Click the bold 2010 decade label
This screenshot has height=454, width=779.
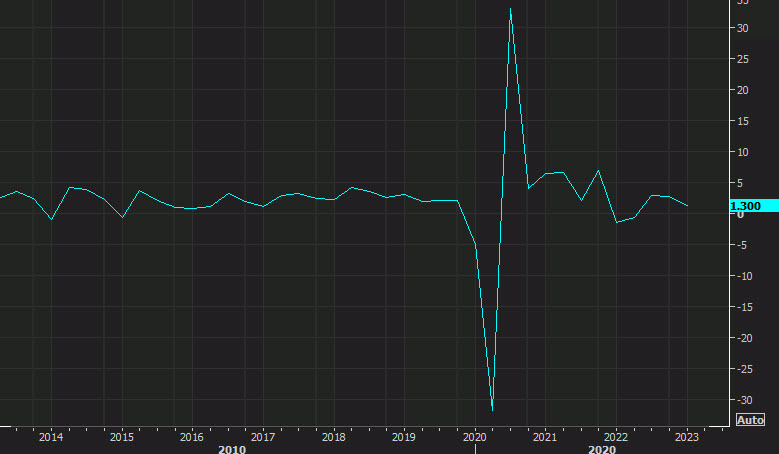click(231, 449)
